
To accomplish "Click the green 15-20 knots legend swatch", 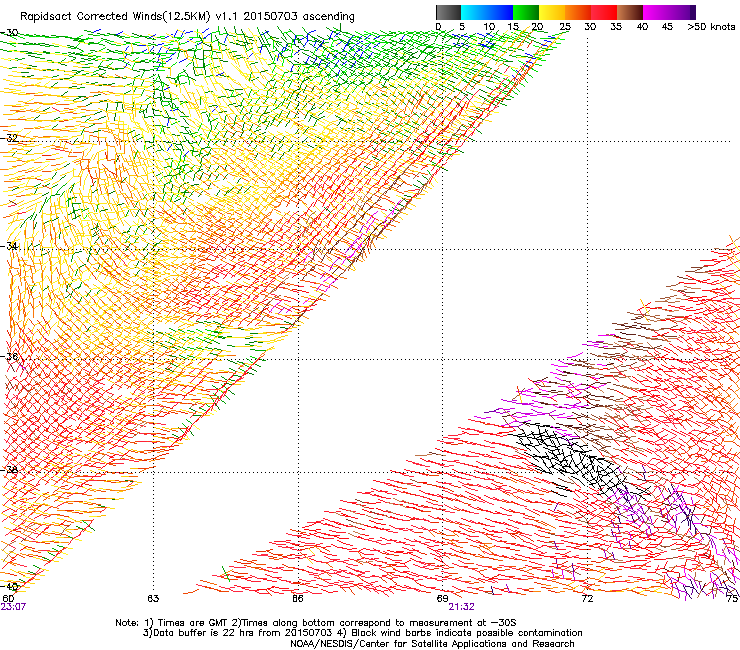I will (x=526, y=12).
